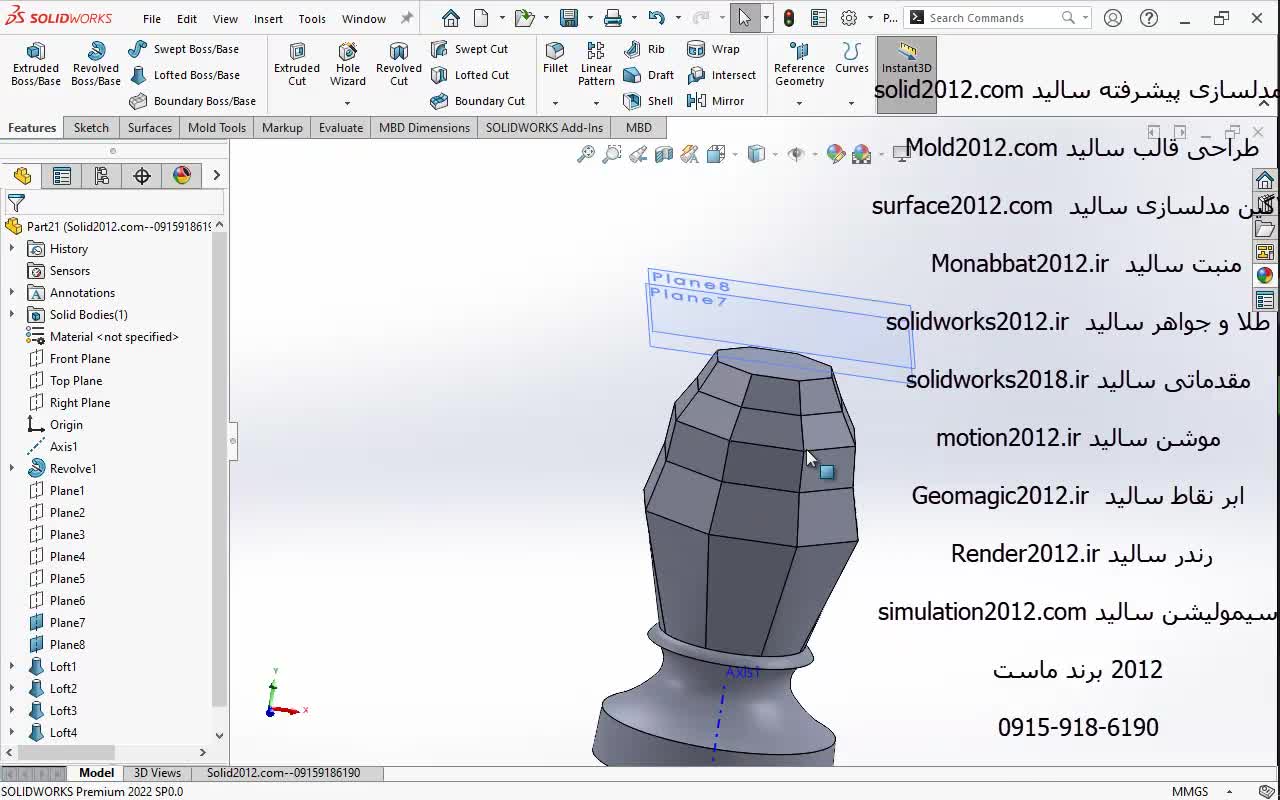Open the ConfigurationManager tab icon

[x=102, y=176]
